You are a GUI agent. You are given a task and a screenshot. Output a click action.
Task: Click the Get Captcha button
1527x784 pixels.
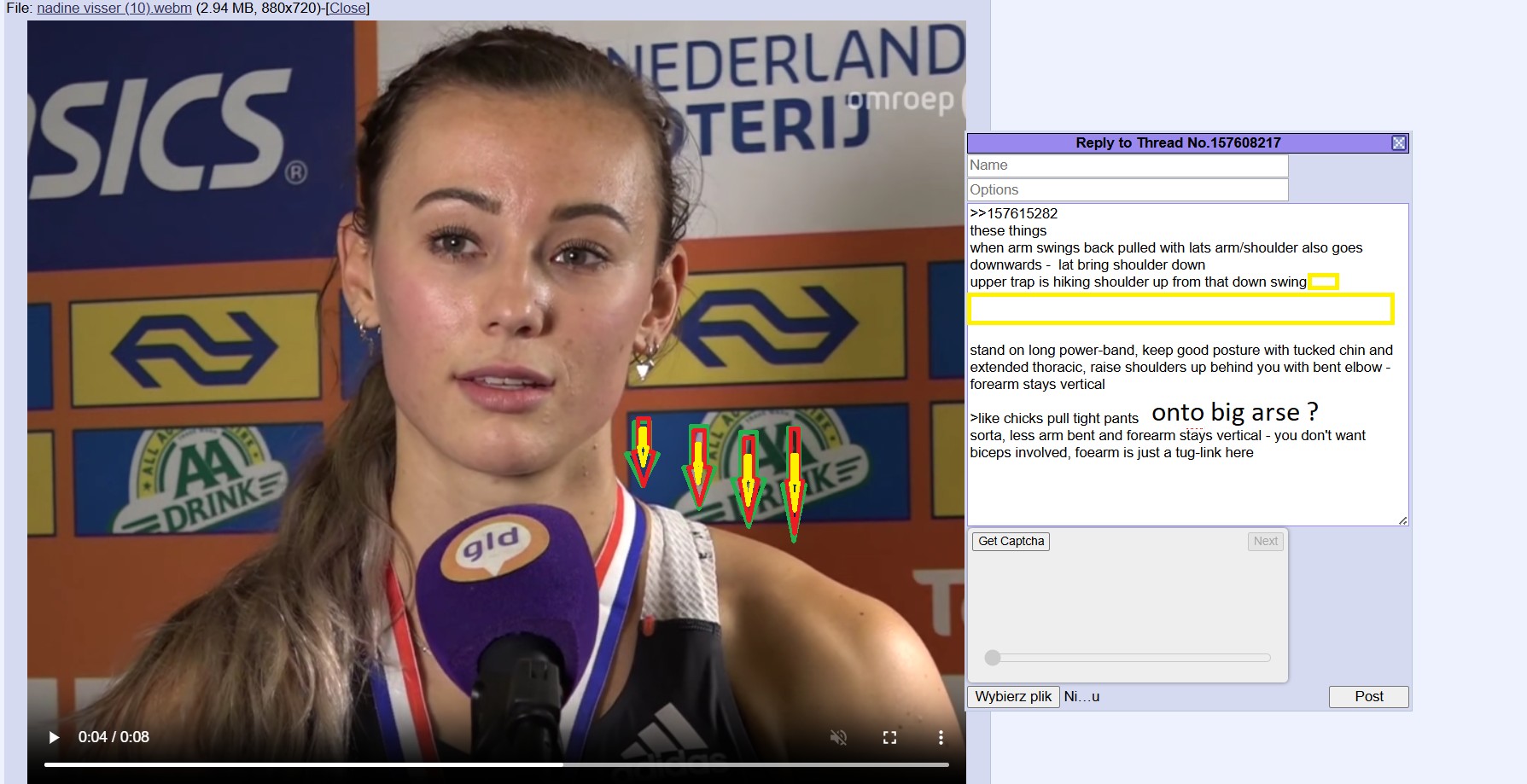1011,541
